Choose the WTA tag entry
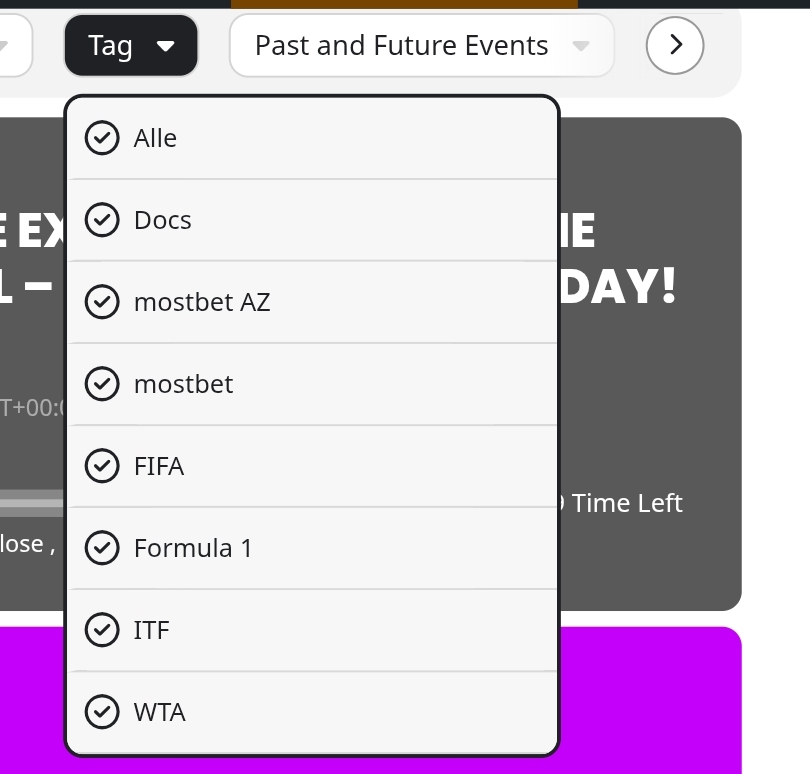 click(160, 712)
